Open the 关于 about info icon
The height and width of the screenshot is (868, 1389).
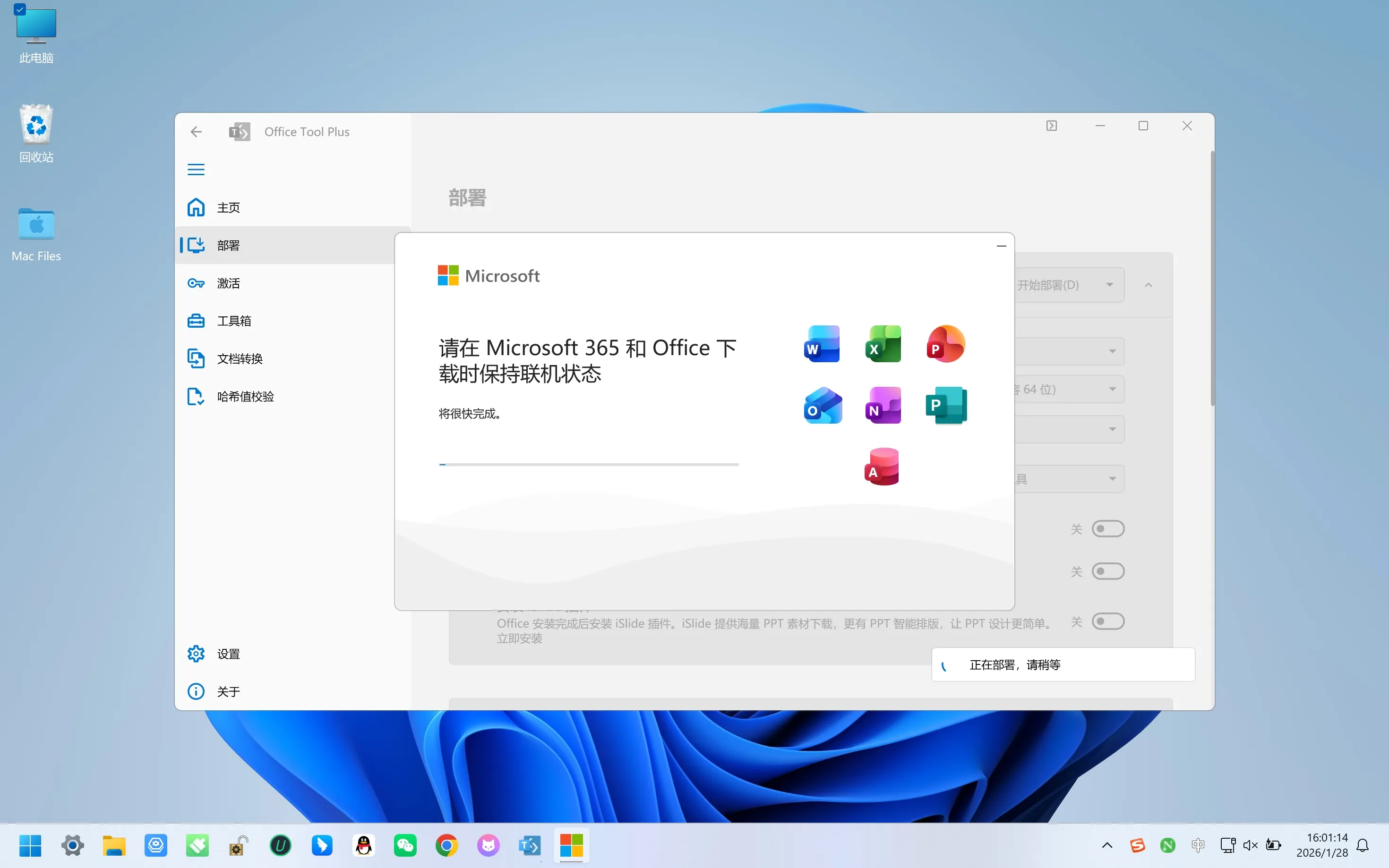pos(196,691)
